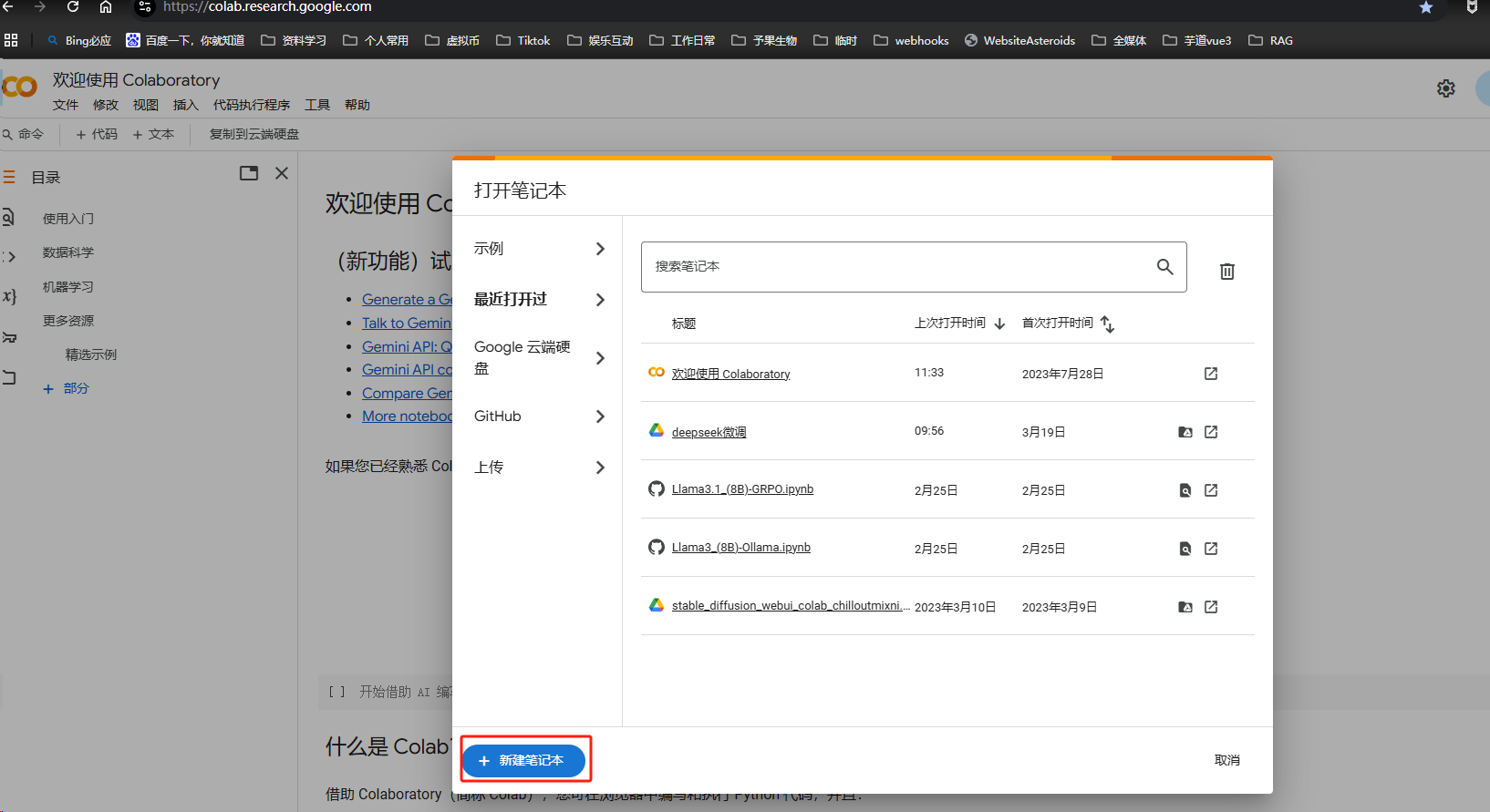Image resolution: width=1490 pixels, height=812 pixels.
Task: Open the WebsiteAsteroids bookmark
Action: tap(1019, 40)
